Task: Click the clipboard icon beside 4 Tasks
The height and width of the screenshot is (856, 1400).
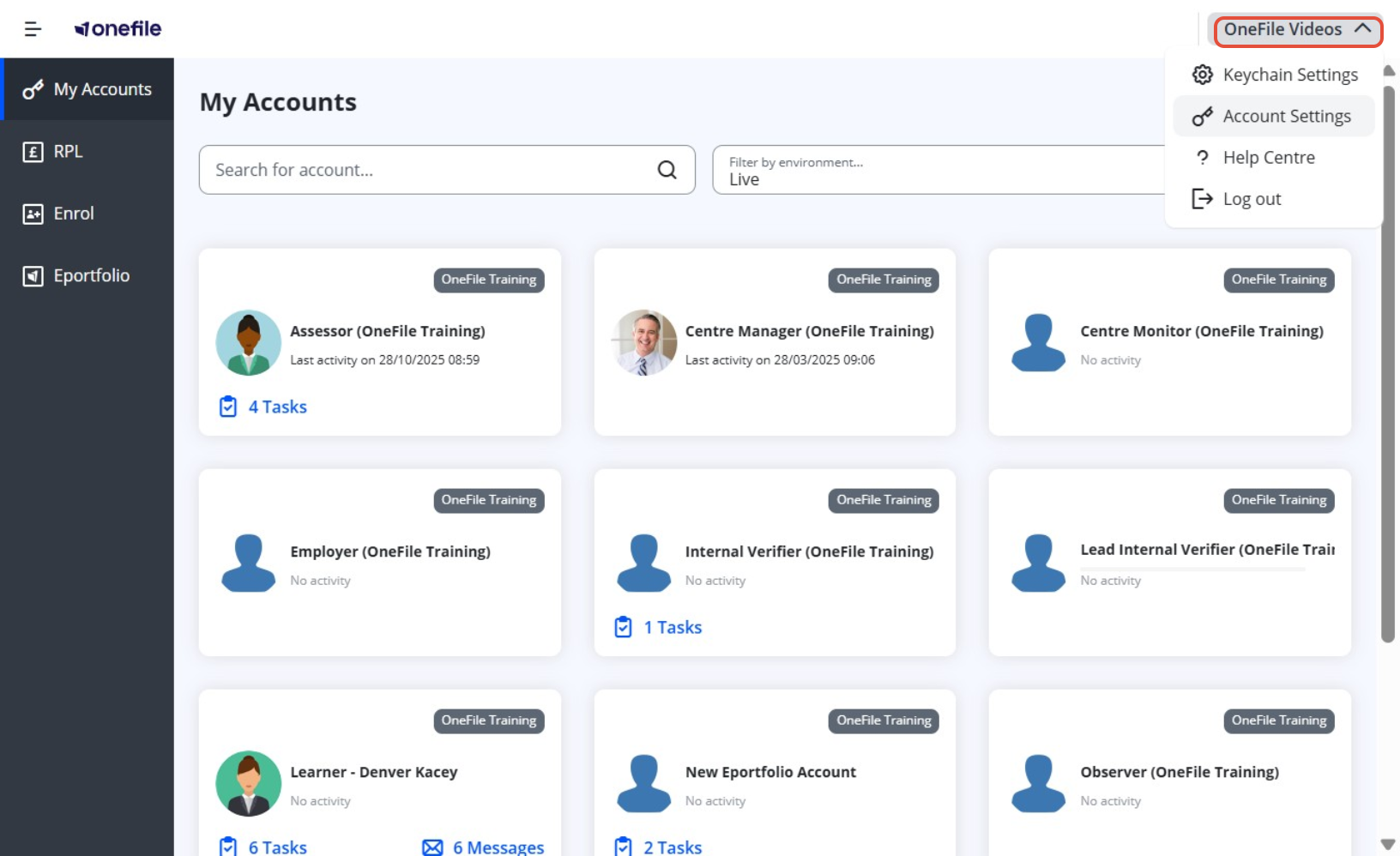Action: coord(228,407)
